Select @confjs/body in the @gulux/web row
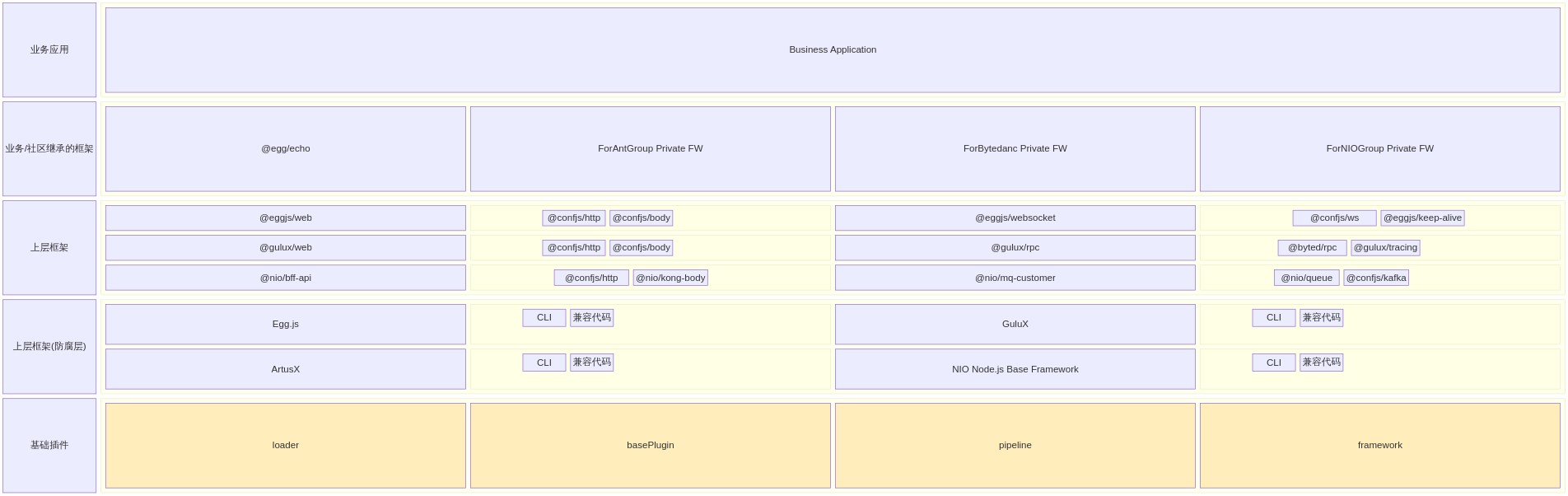 coord(642,248)
